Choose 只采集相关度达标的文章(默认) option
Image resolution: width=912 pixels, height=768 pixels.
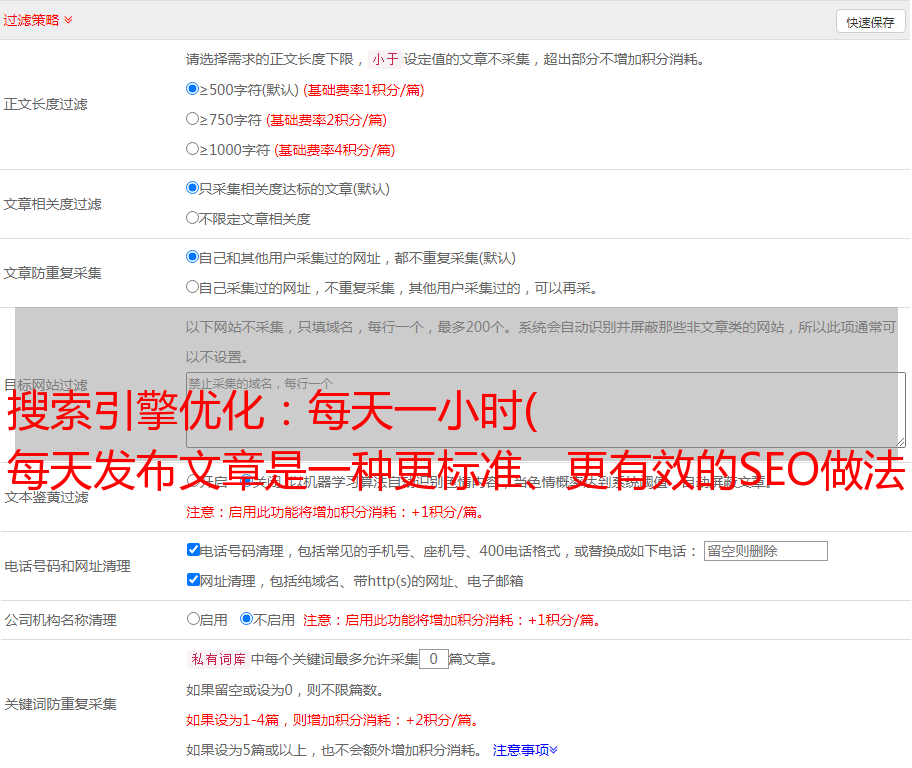193,187
